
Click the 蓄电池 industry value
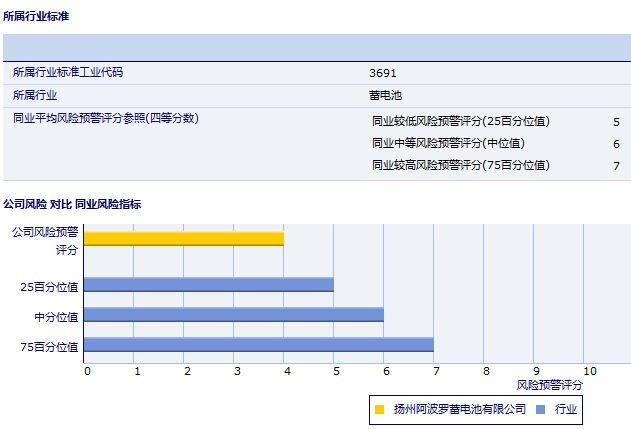point(385,96)
